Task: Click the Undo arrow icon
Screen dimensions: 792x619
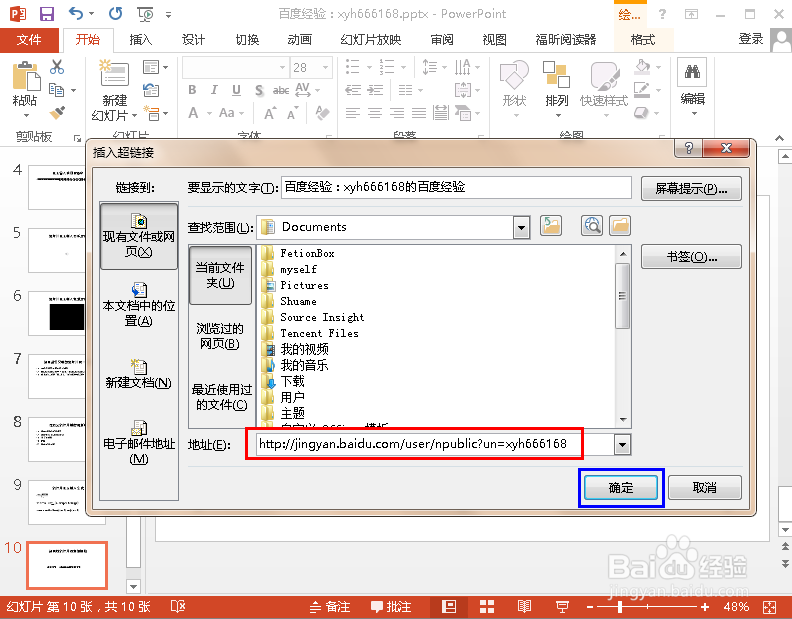Action: [x=76, y=14]
